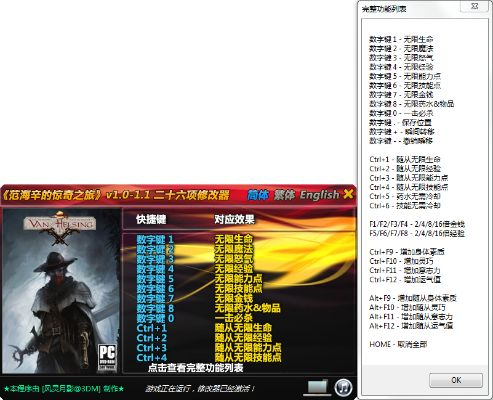Screen dimensions: 493x400
Task: Switch trainer language to 繁体
Action: (x=284, y=195)
